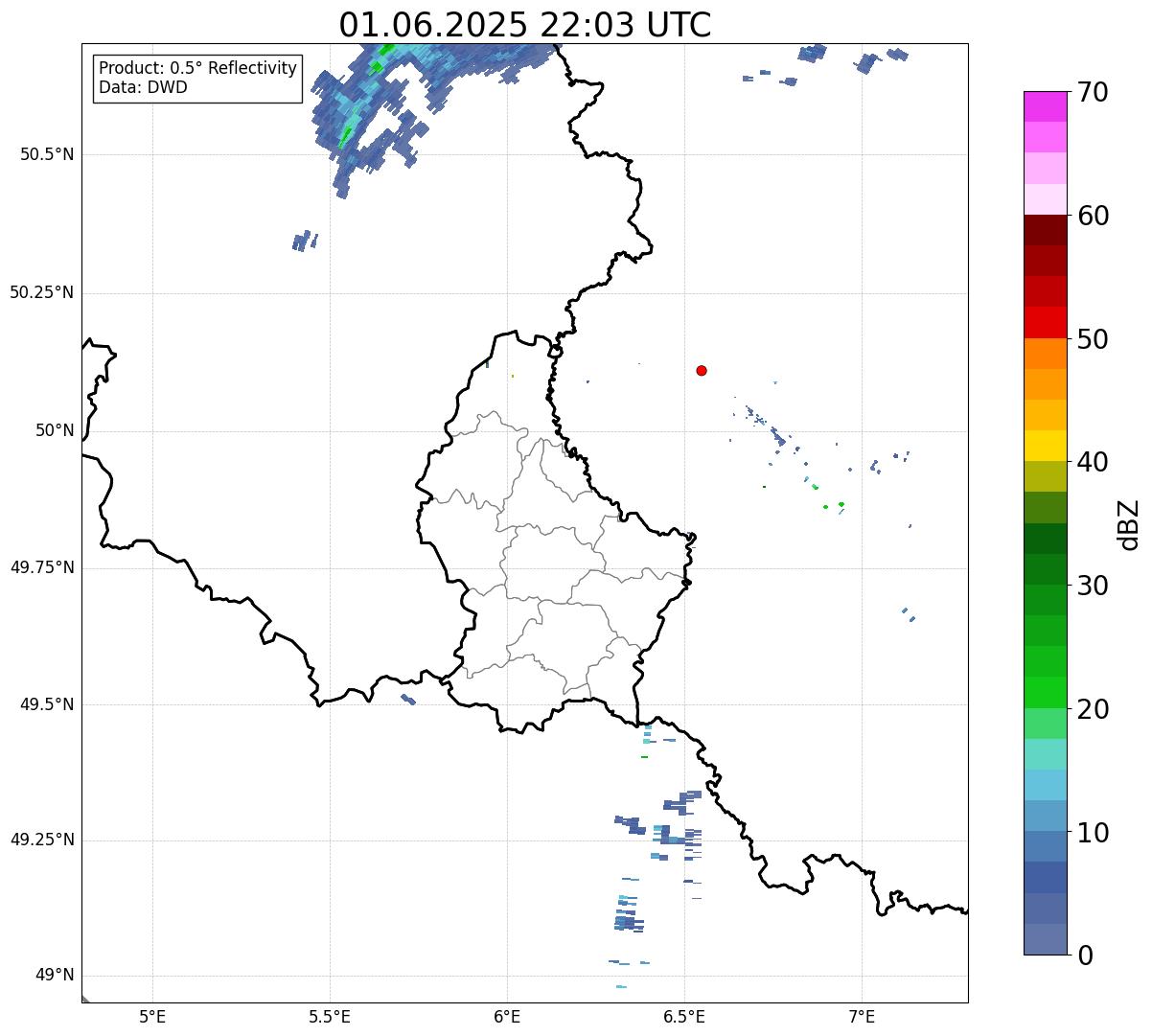Click the colorbar tick label 20
Screen dimensions: 1152x1036
click(1093, 709)
